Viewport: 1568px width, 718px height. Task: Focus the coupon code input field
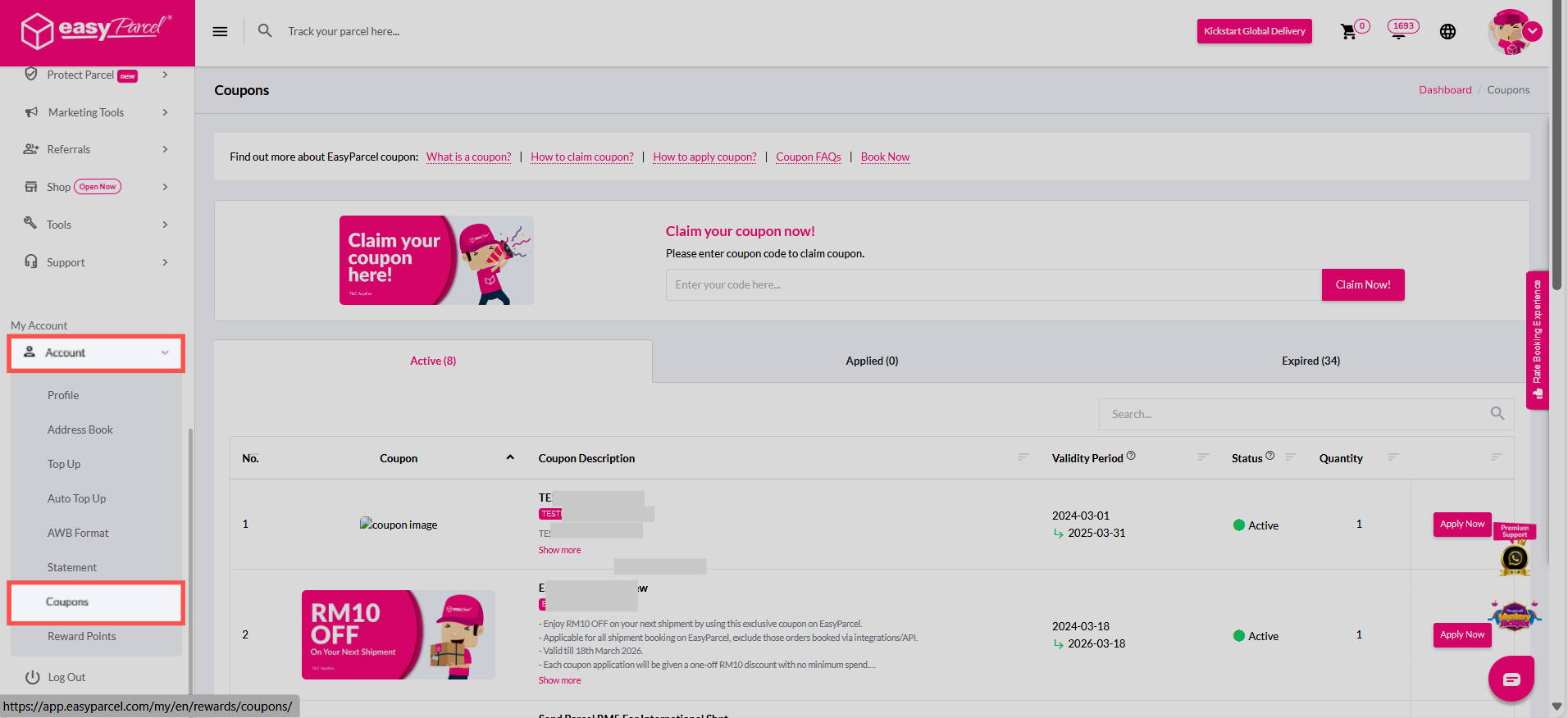[x=994, y=284]
